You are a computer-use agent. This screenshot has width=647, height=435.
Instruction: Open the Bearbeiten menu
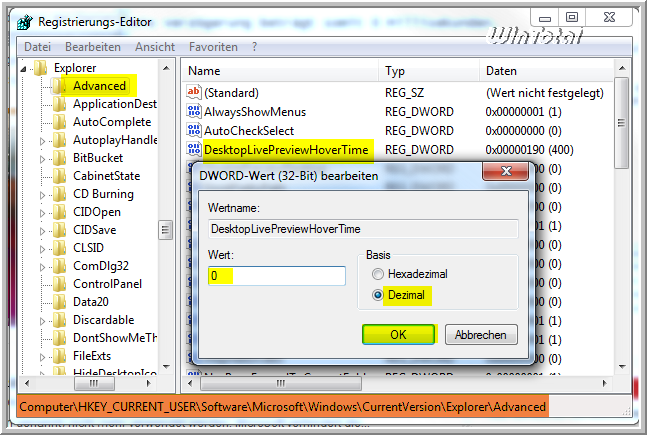[x=93, y=47]
